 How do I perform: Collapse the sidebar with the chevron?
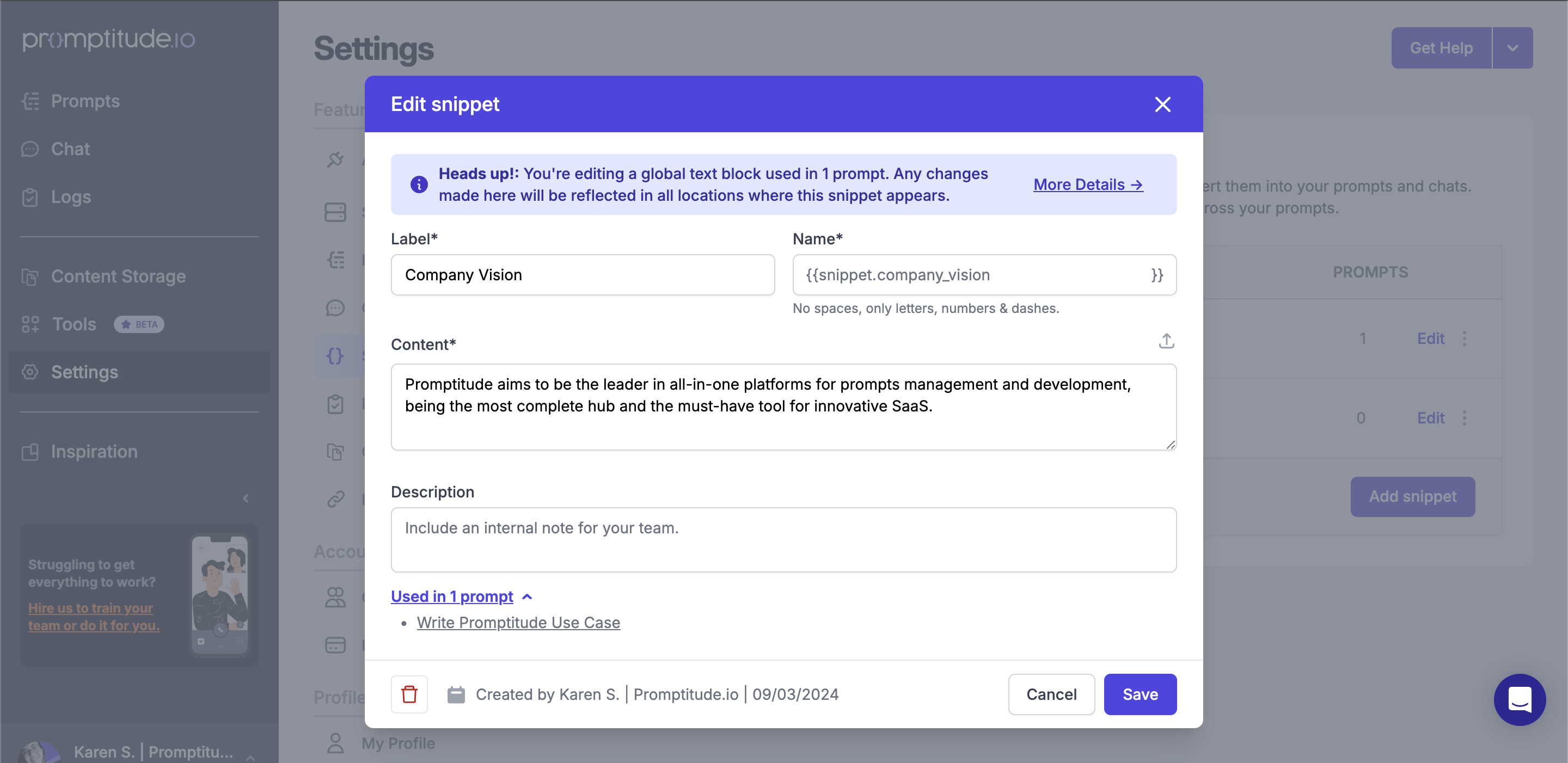pos(246,499)
